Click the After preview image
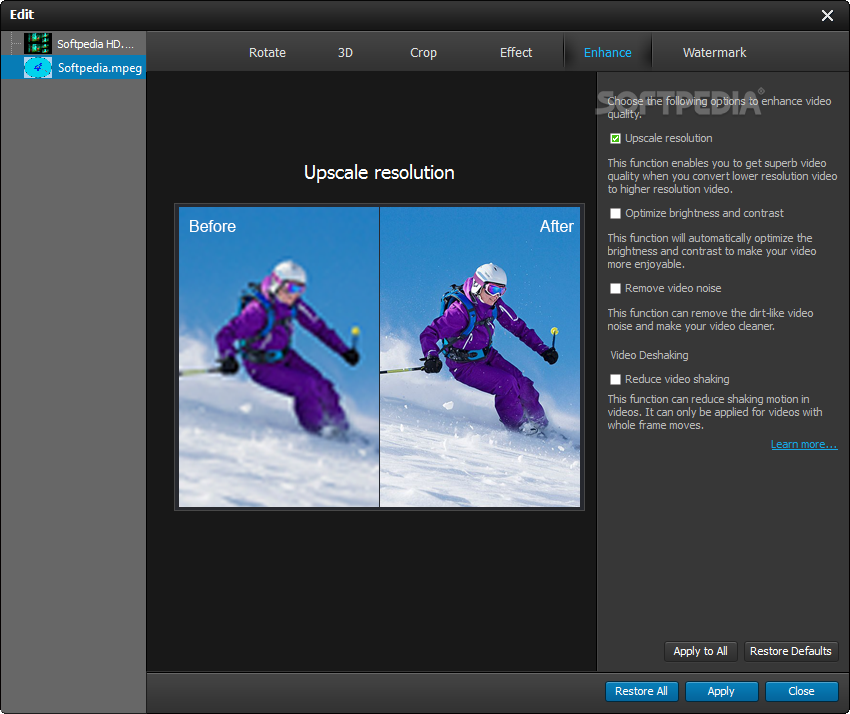The height and width of the screenshot is (714, 850). coord(480,357)
